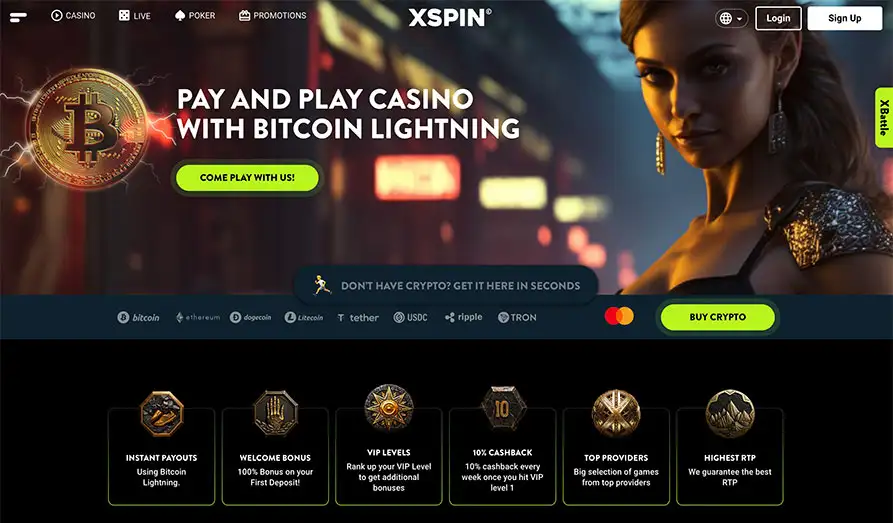
Task: Click the VIP Levels sun badge icon
Action: (389, 408)
